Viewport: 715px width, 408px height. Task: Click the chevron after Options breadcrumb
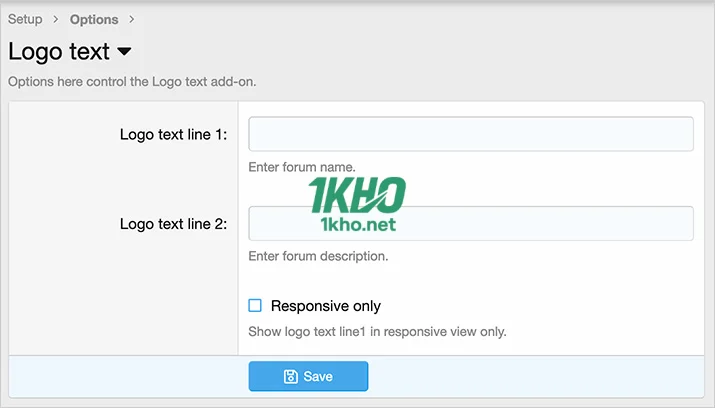[x=132, y=20]
